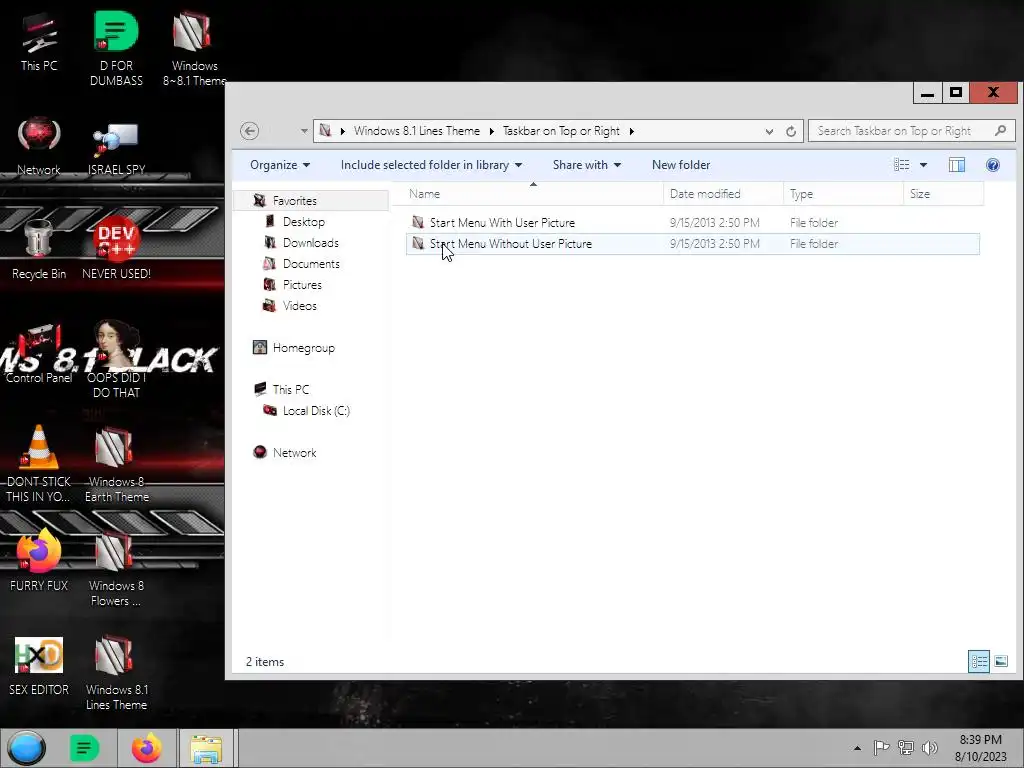
Task: Open NEVER USED! Dev C++ icon
Action: point(116,248)
